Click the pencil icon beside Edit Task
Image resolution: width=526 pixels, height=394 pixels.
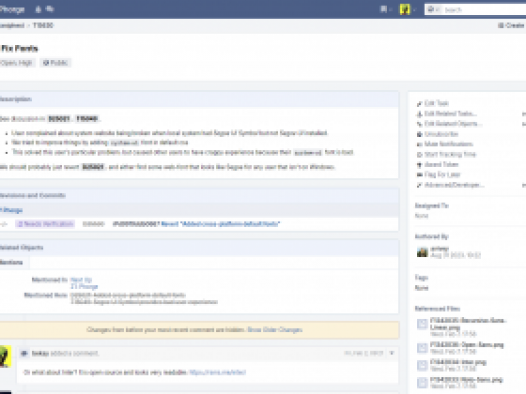point(419,104)
